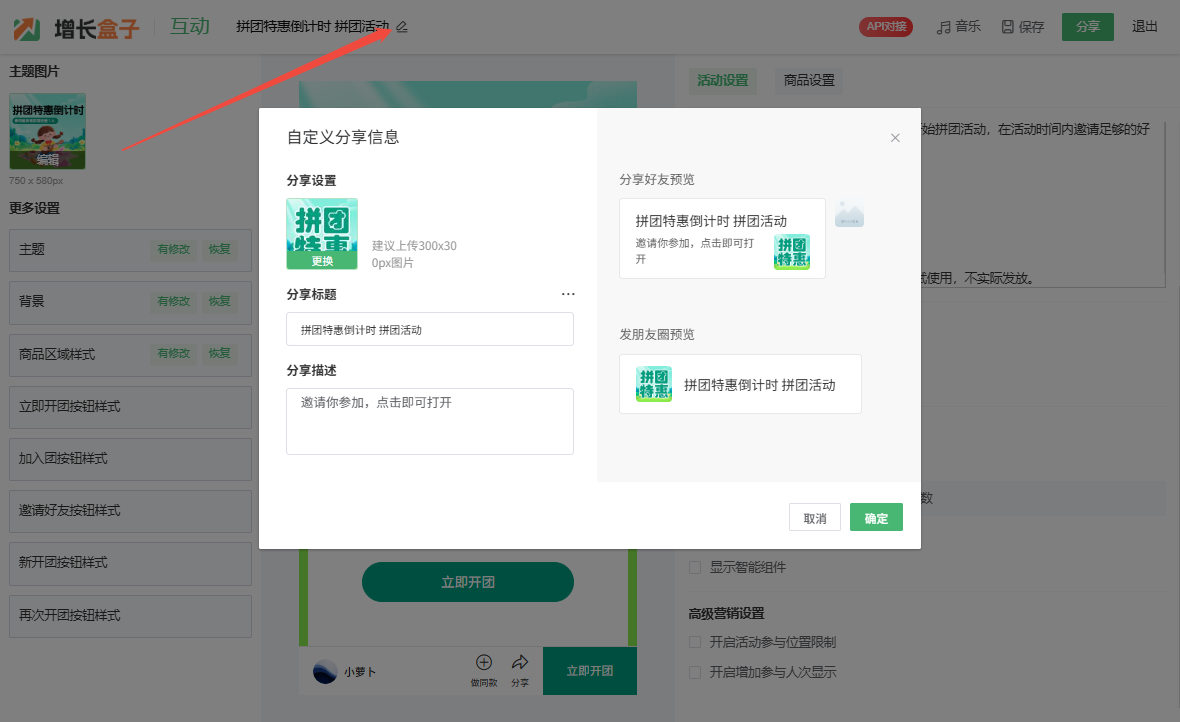The width and height of the screenshot is (1180, 722).
Task: Expand the 立即开团按钮样式 setting
Action: (x=130, y=407)
